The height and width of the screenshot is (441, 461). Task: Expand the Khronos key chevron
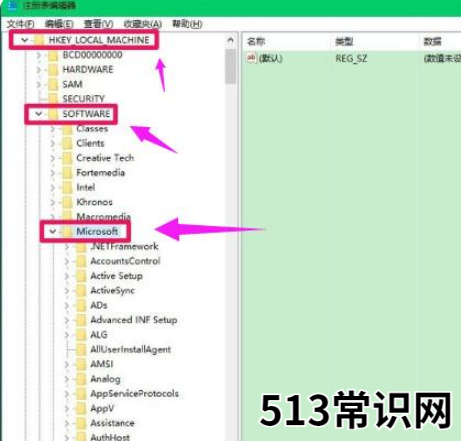(52, 202)
